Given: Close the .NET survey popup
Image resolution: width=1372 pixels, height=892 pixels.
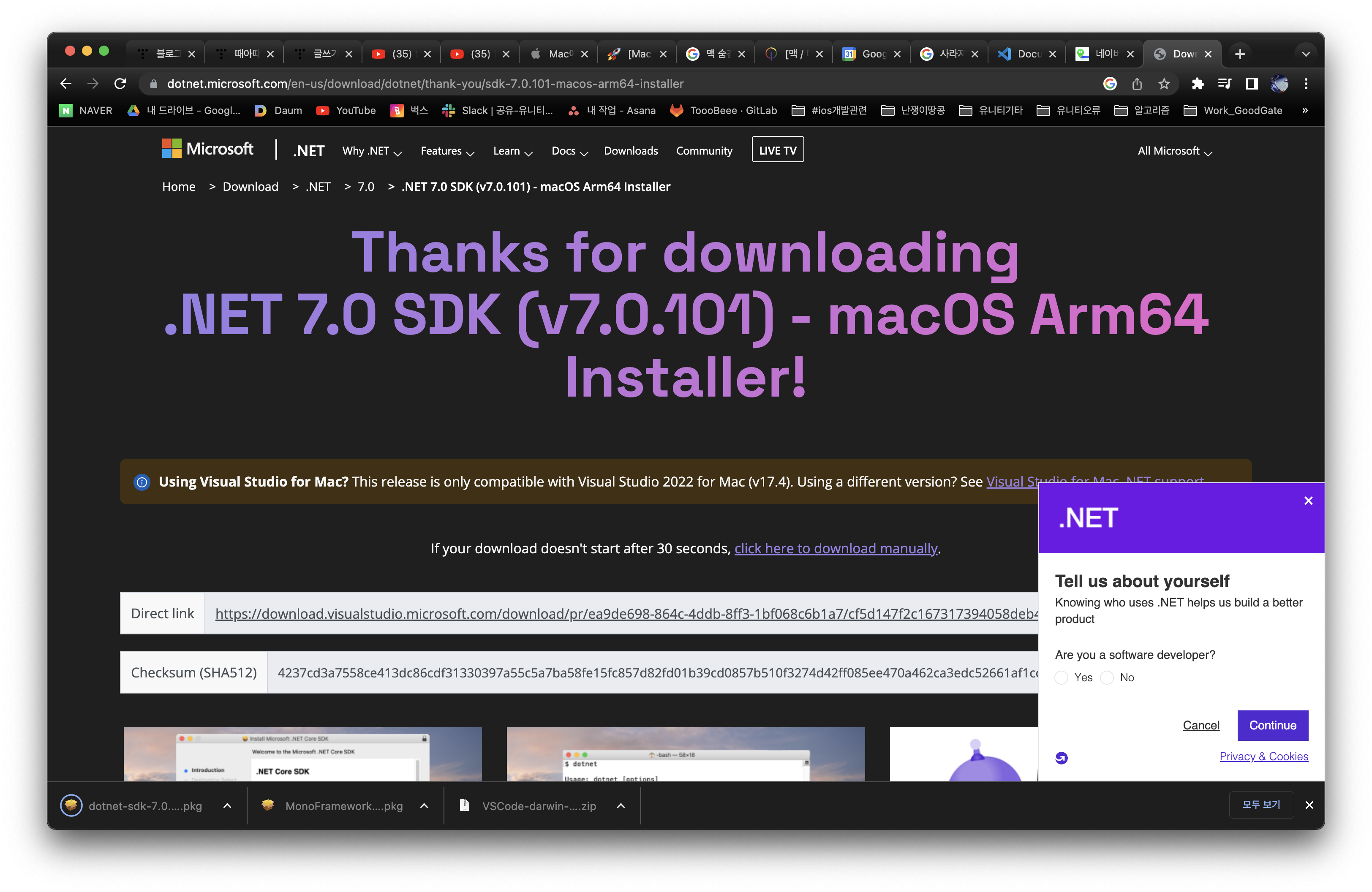Looking at the screenshot, I should click(1308, 501).
